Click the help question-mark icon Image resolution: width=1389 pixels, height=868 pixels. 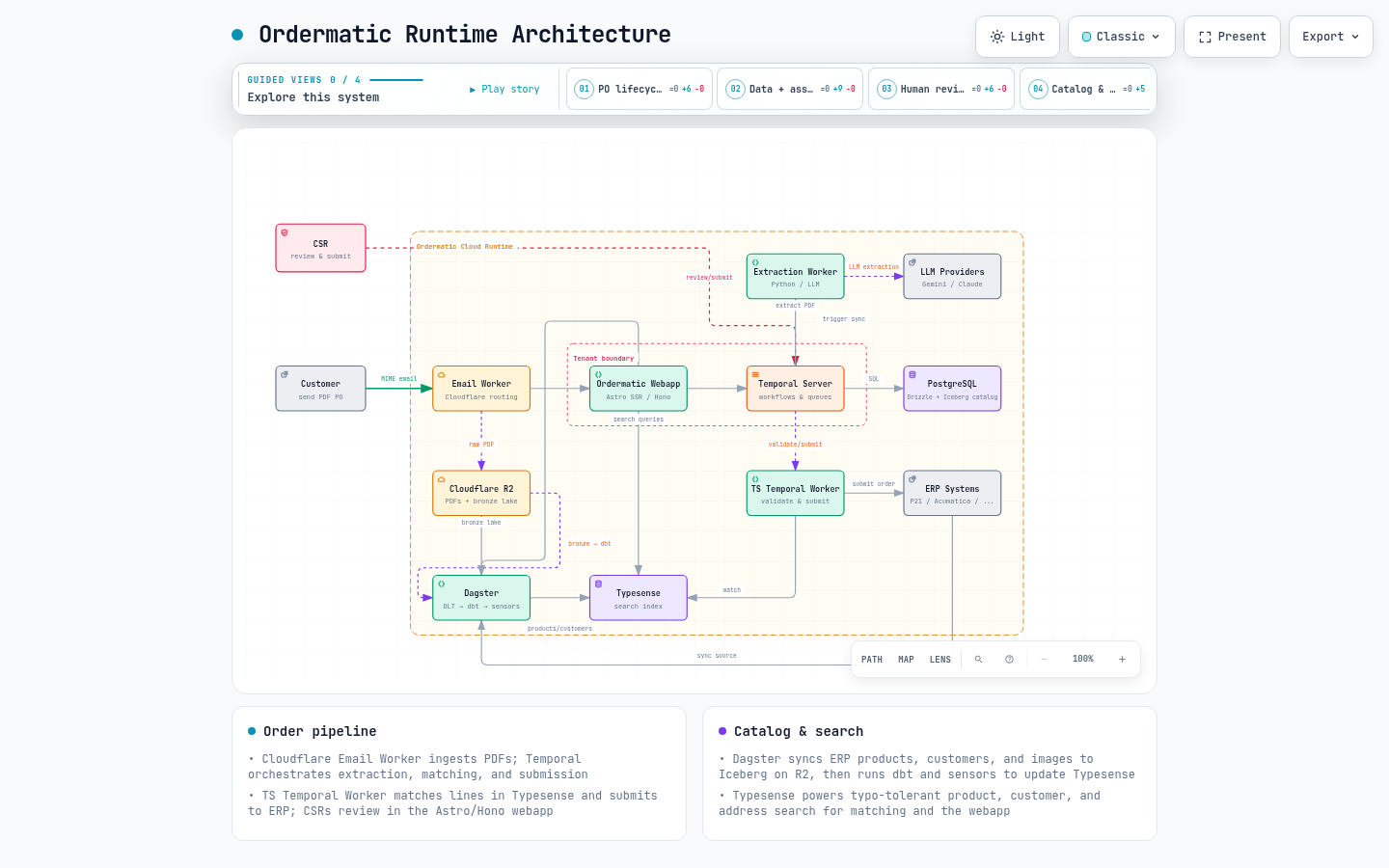pos(1009,660)
